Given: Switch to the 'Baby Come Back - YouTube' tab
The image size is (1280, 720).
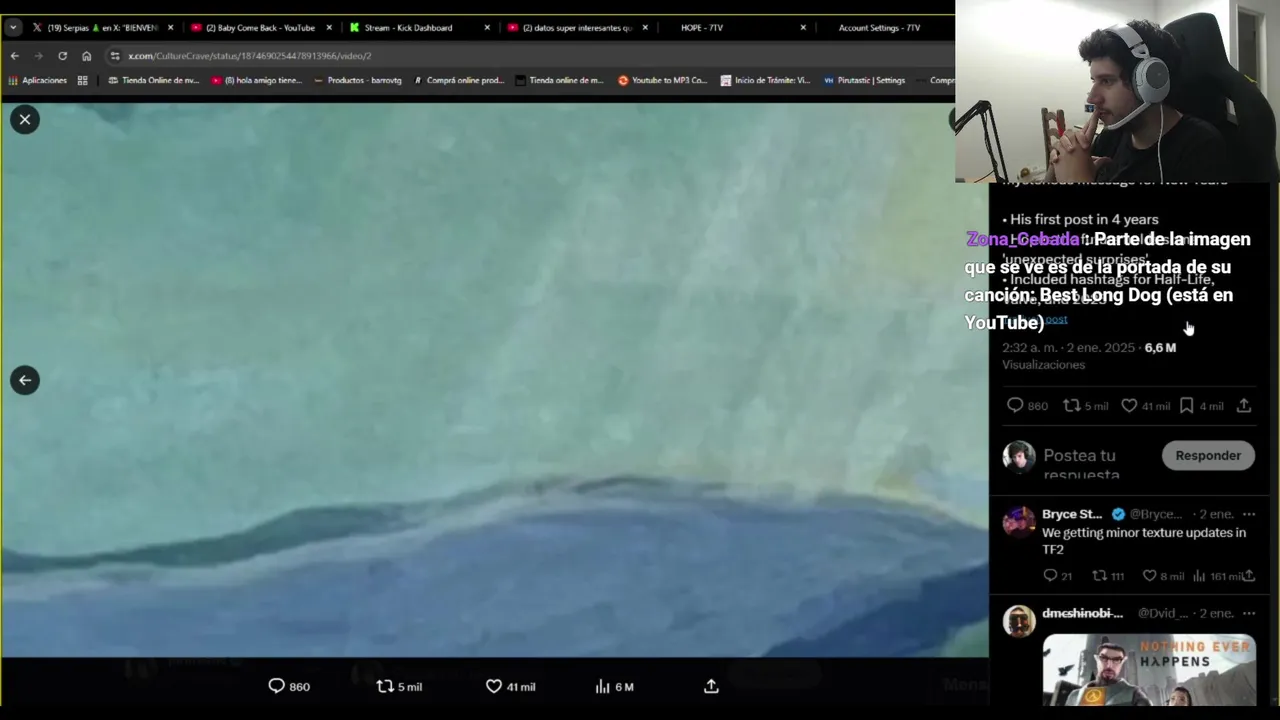Looking at the screenshot, I should coord(260,28).
